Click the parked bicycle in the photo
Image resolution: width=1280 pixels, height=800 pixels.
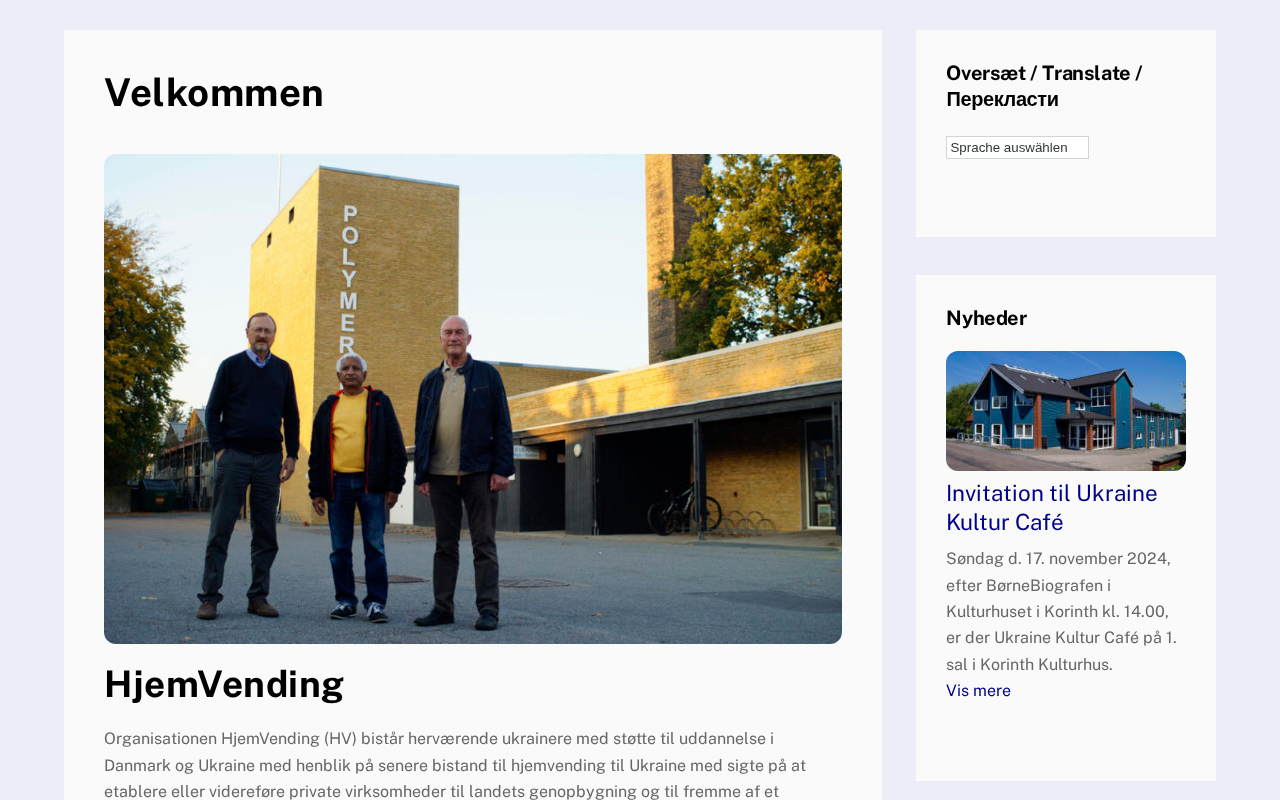point(684,508)
